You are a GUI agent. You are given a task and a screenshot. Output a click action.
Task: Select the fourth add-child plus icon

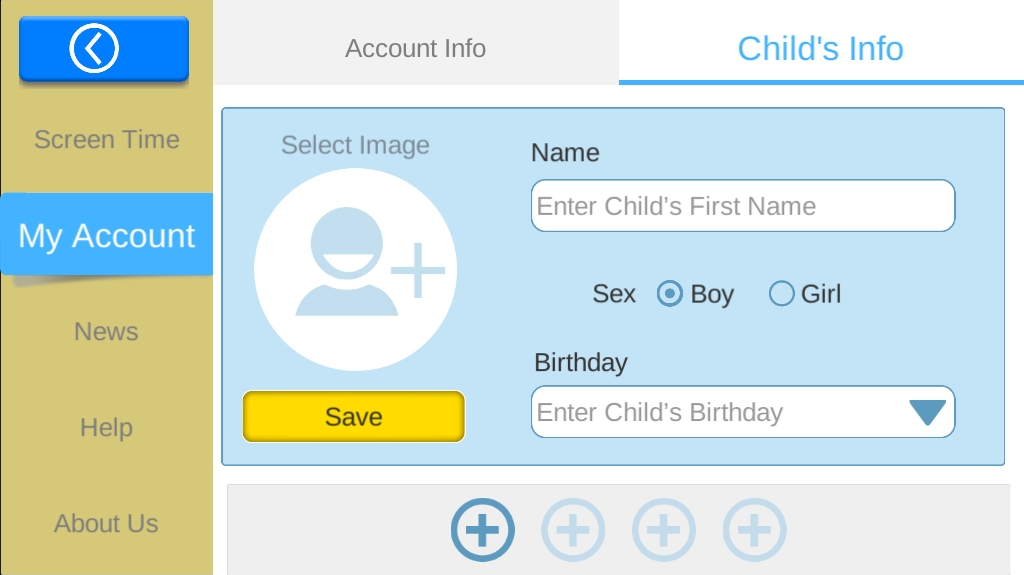(x=754, y=530)
